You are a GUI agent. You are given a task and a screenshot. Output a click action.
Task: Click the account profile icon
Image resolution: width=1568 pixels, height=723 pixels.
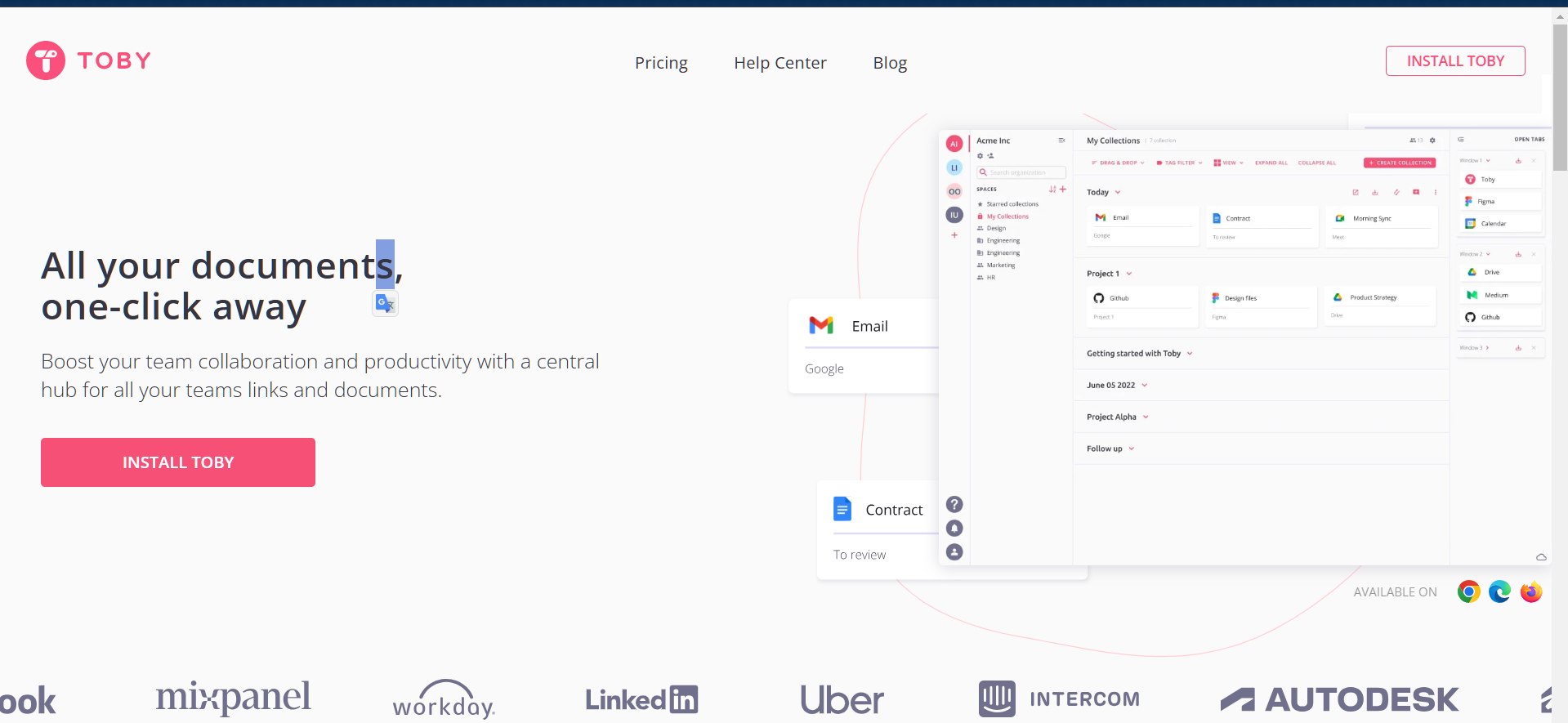(954, 551)
